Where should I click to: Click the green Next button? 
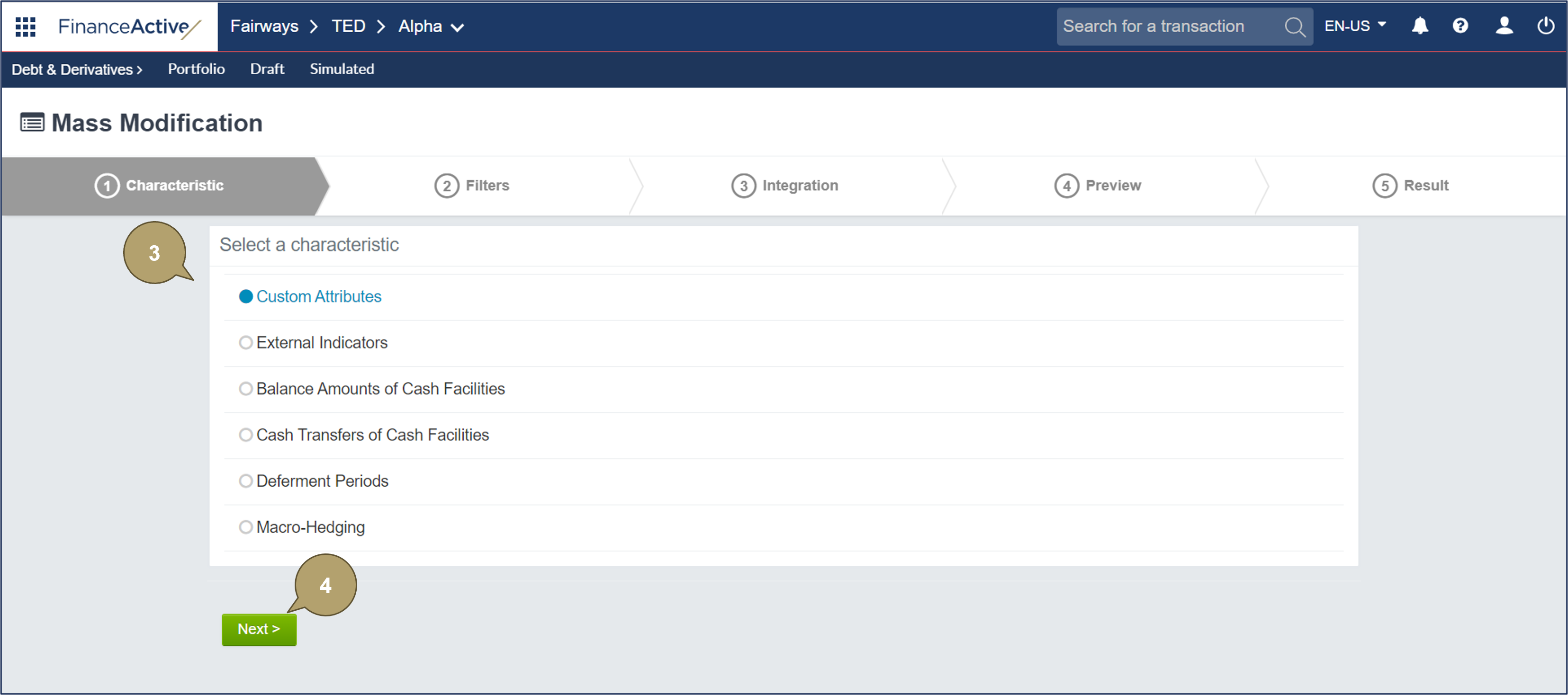click(259, 629)
